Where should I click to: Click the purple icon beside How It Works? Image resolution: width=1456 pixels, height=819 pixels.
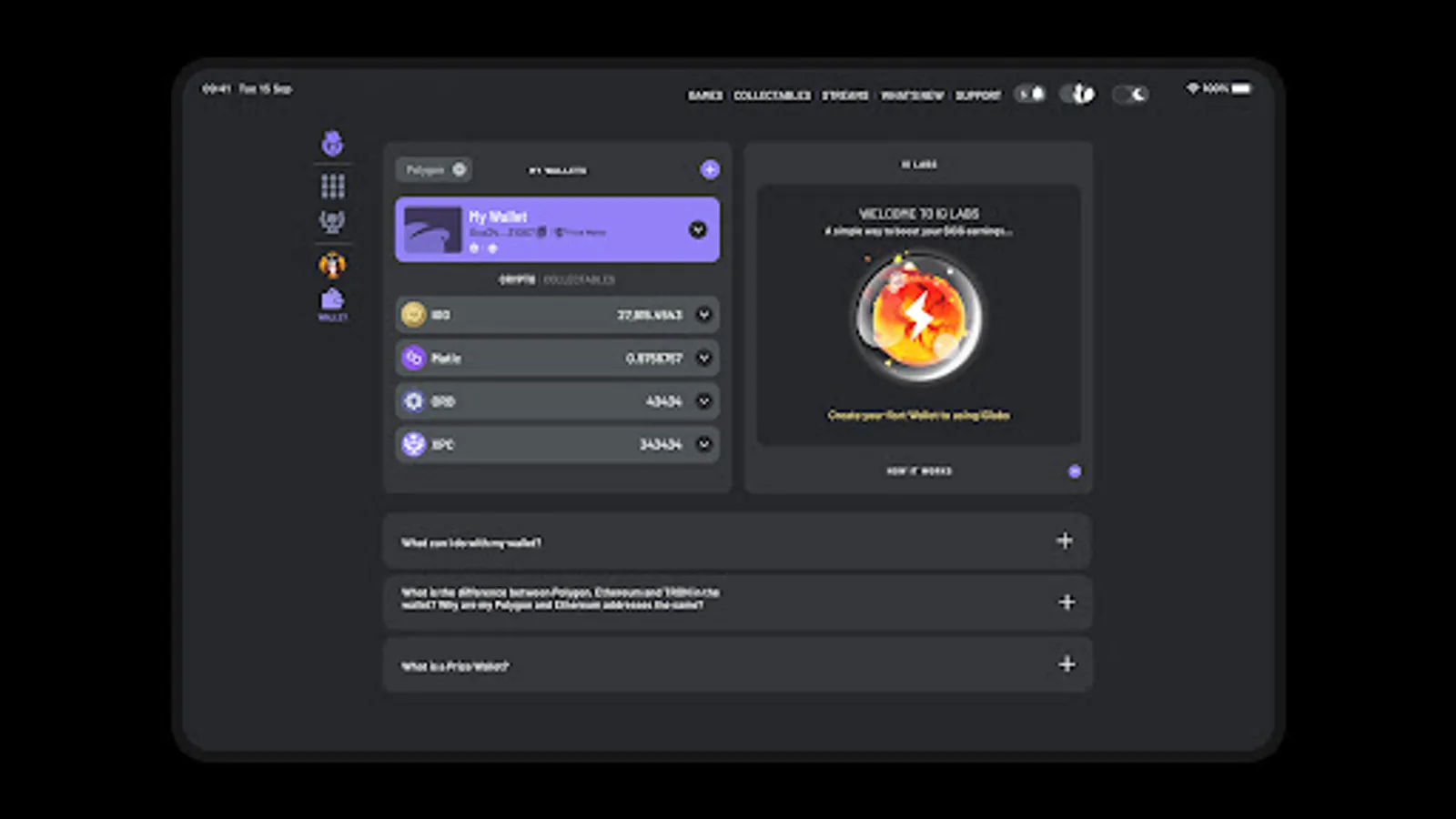pos(1075,470)
